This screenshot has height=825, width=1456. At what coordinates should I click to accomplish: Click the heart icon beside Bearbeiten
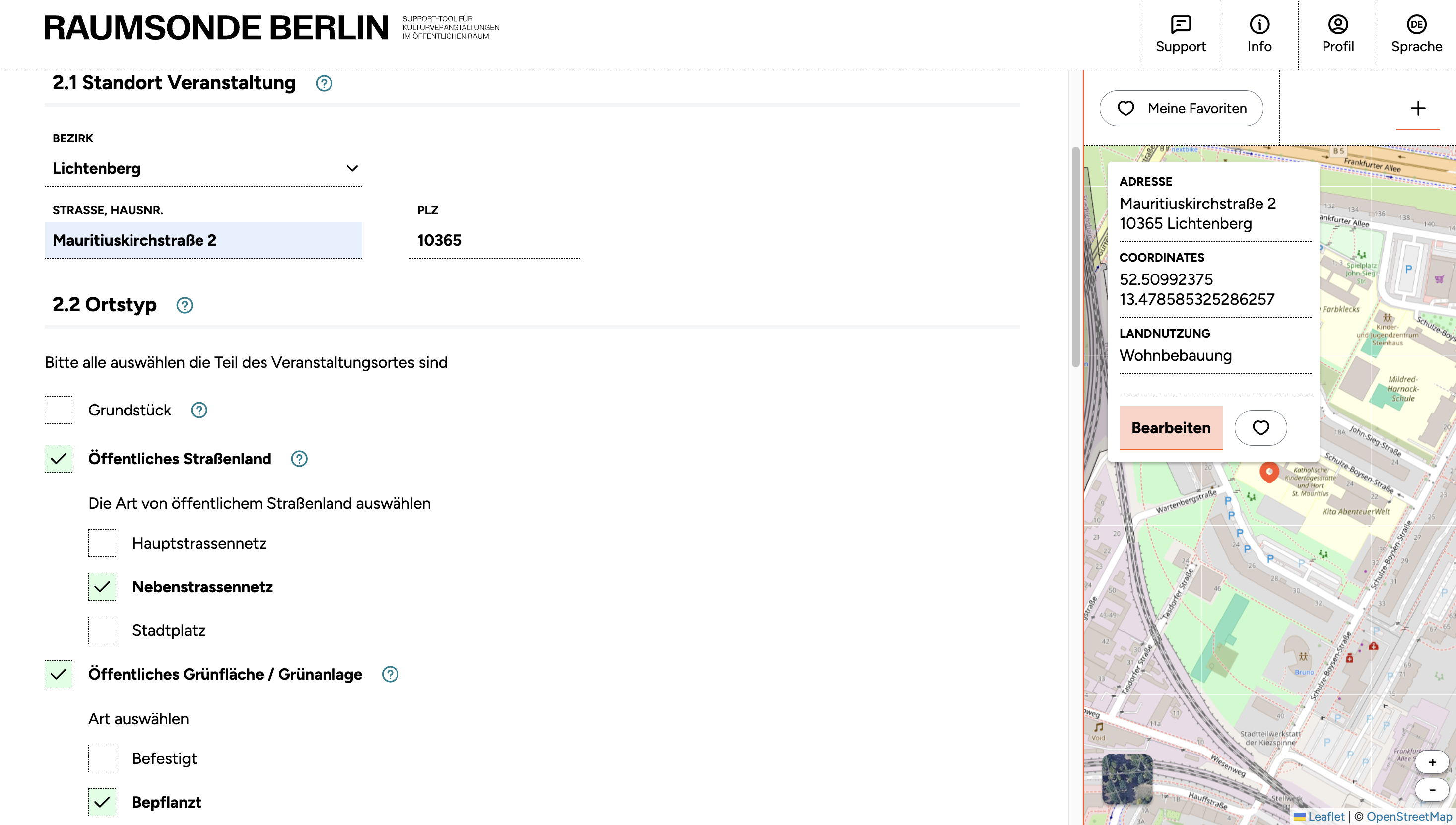1260,428
